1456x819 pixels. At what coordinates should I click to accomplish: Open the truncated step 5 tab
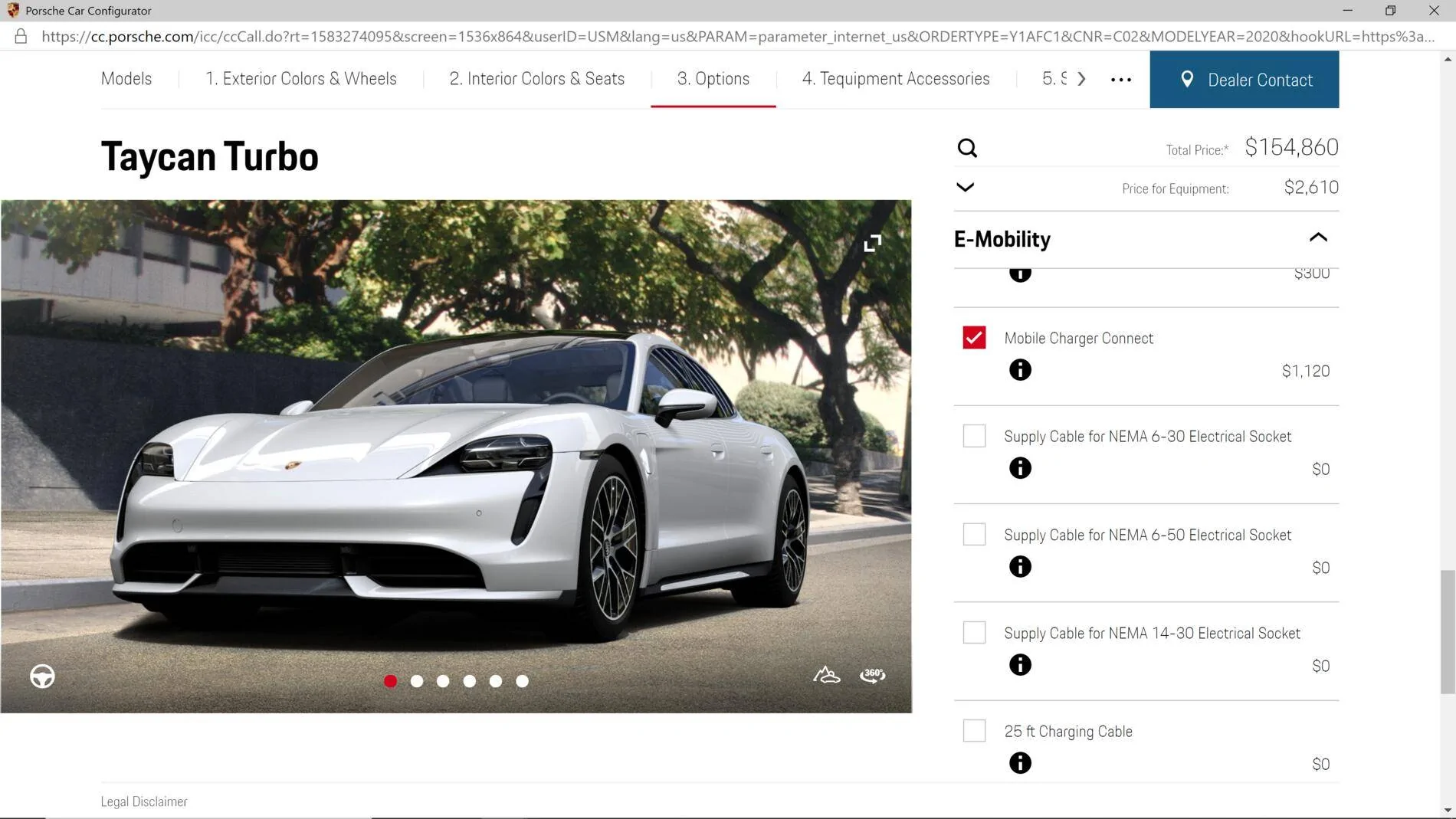(1054, 79)
